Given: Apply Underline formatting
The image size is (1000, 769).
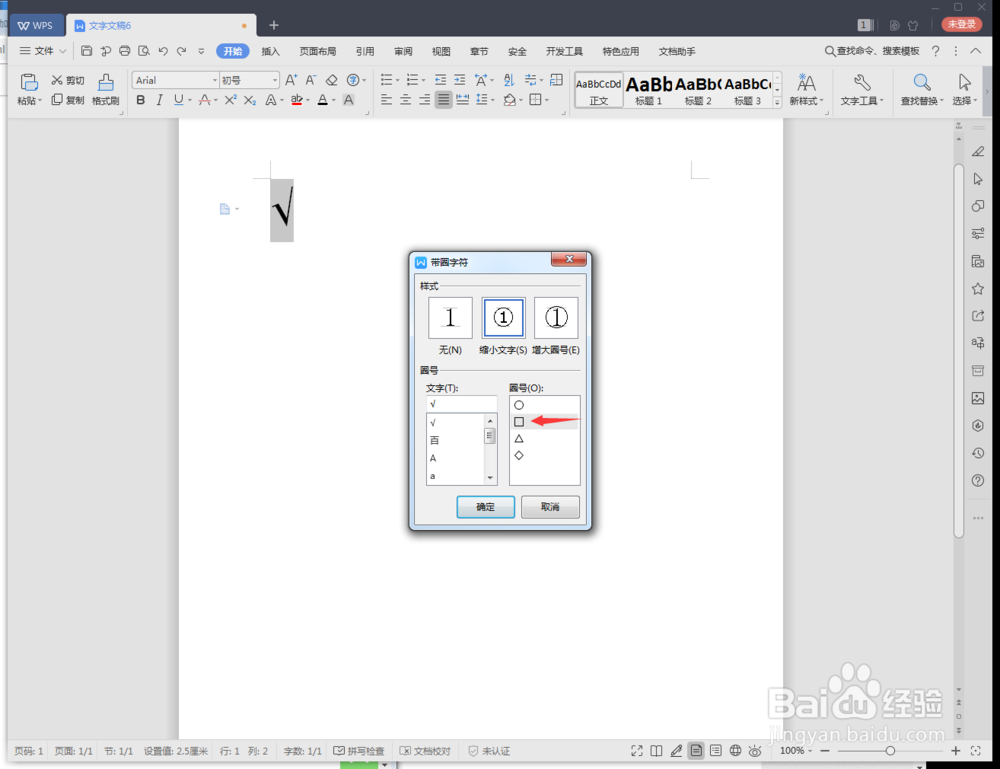Looking at the screenshot, I should pyautogui.click(x=179, y=100).
